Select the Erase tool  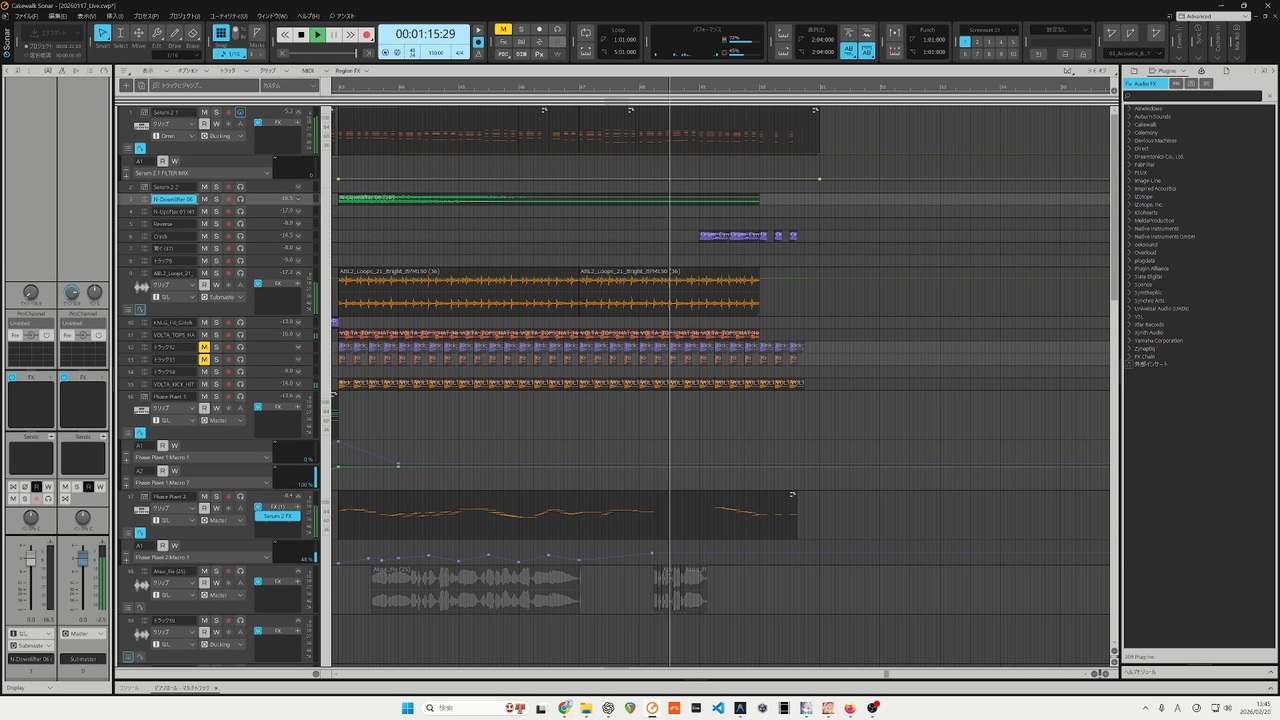(x=192, y=35)
